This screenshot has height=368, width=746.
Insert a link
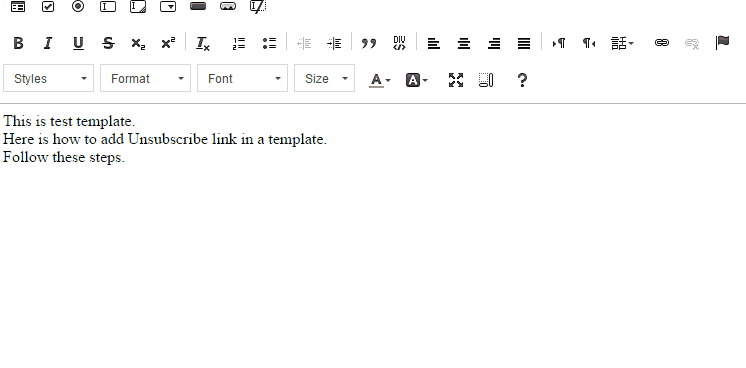point(662,43)
